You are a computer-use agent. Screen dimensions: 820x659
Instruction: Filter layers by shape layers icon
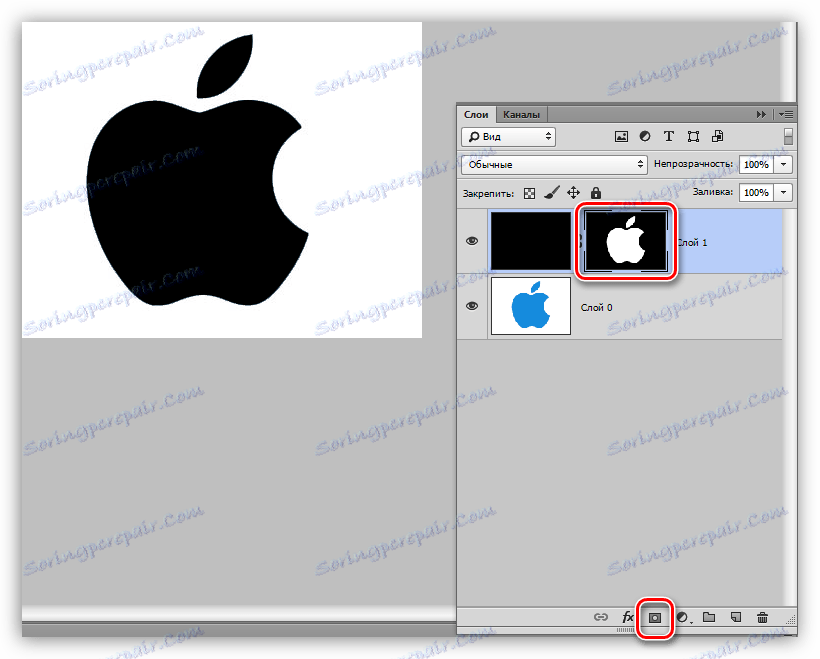693,137
